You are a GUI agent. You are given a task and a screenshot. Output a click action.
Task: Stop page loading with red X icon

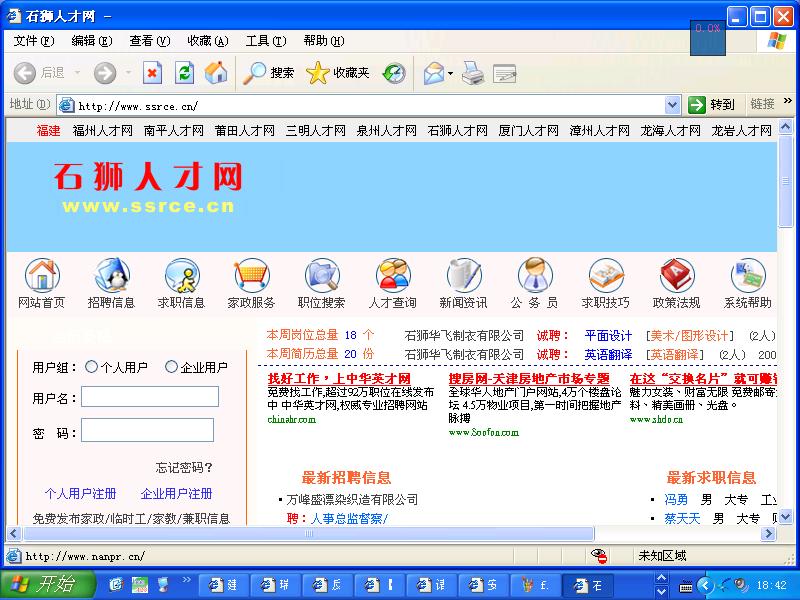coord(152,73)
